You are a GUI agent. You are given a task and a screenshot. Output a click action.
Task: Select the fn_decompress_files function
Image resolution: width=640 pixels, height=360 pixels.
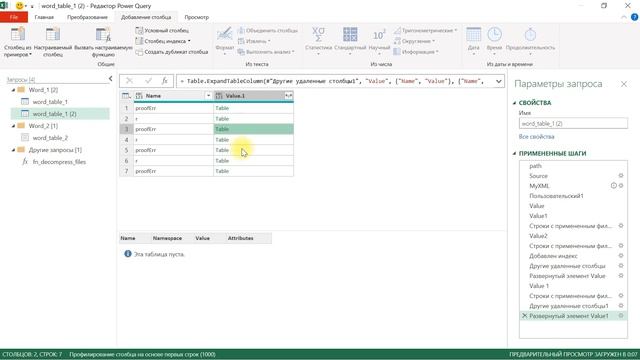[59, 162]
